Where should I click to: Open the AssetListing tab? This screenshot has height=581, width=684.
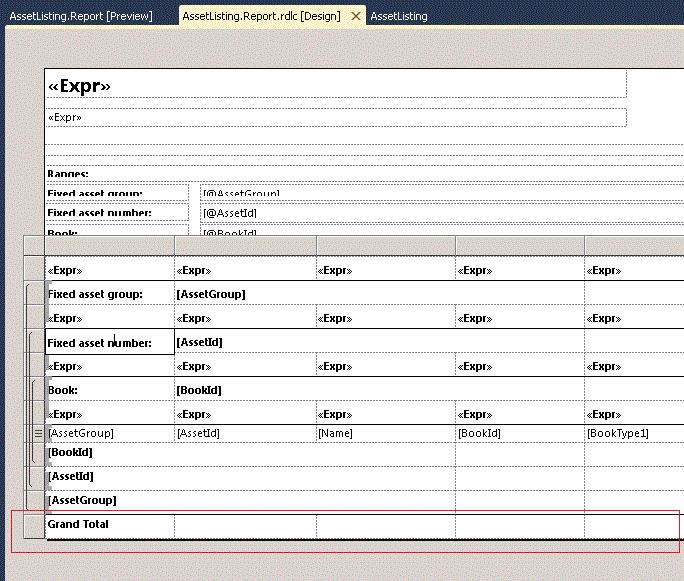(399, 16)
